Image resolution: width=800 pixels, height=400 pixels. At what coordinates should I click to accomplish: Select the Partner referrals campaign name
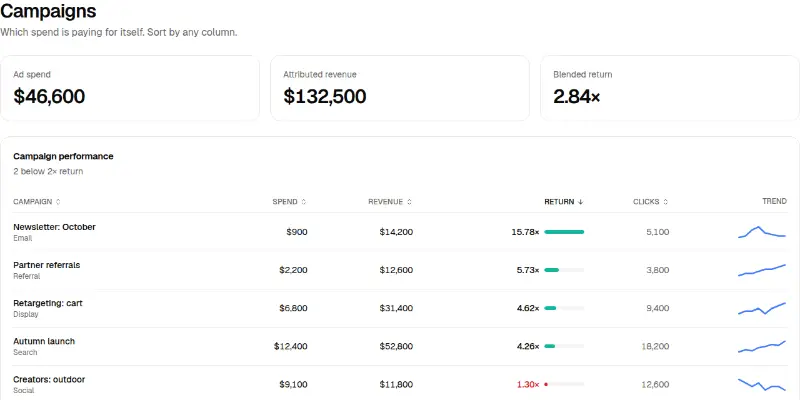[46, 265]
